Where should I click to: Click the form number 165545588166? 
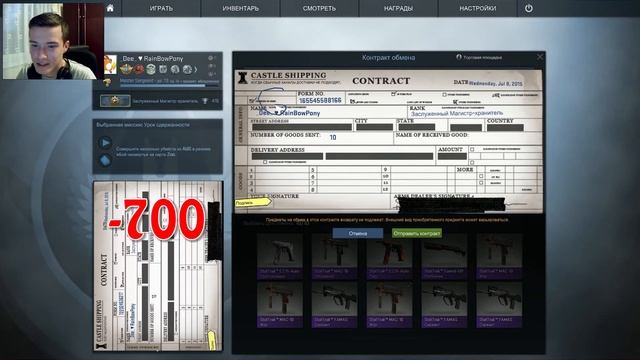click(x=320, y=100)
